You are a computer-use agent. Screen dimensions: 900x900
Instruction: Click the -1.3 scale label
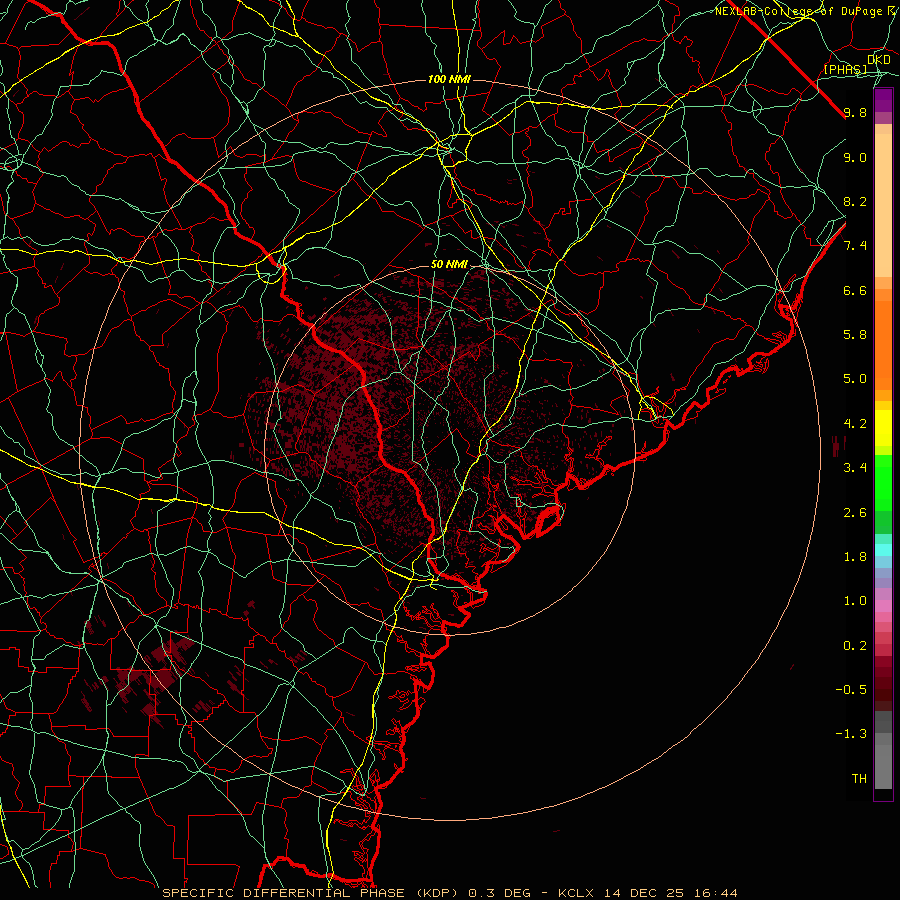click(851, 734)
